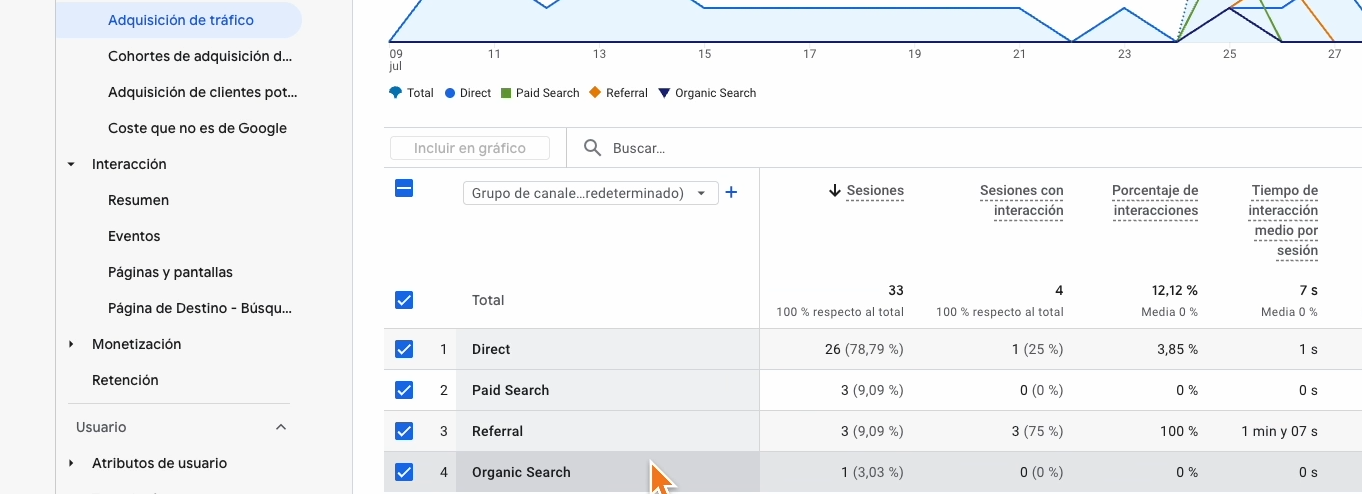The image size is (1362, 494).
Task: Collapse the Usuario group chevron
Action: tap(281, 427)
